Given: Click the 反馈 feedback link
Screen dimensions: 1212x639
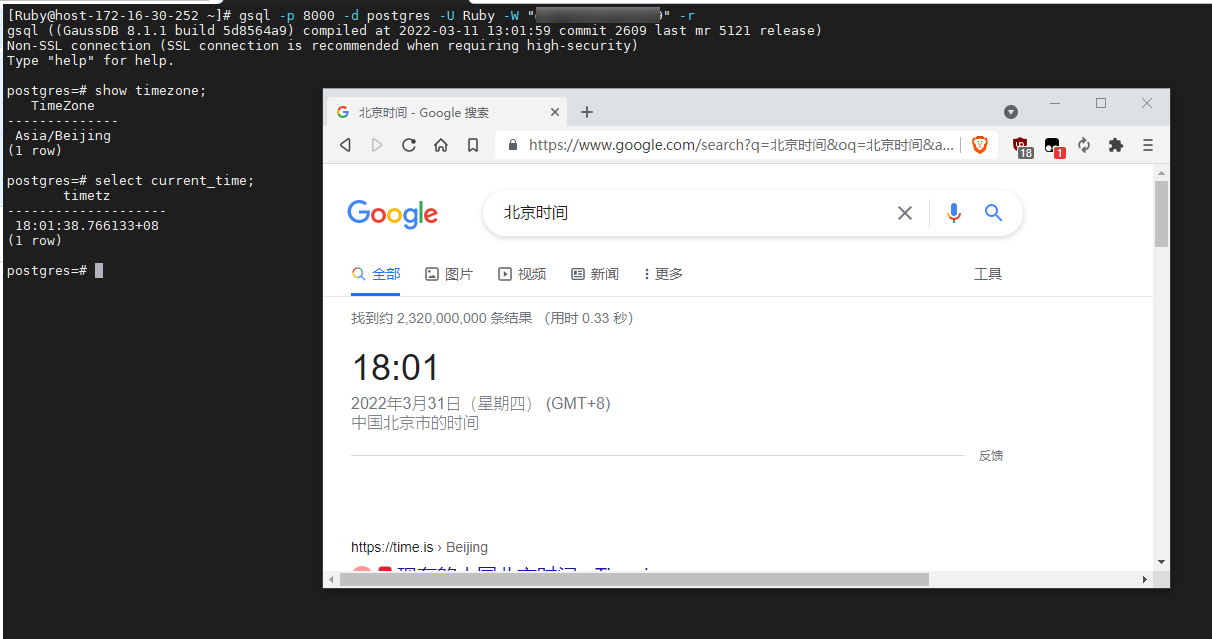Looking at the screenshot, I should tap(991, 456).
